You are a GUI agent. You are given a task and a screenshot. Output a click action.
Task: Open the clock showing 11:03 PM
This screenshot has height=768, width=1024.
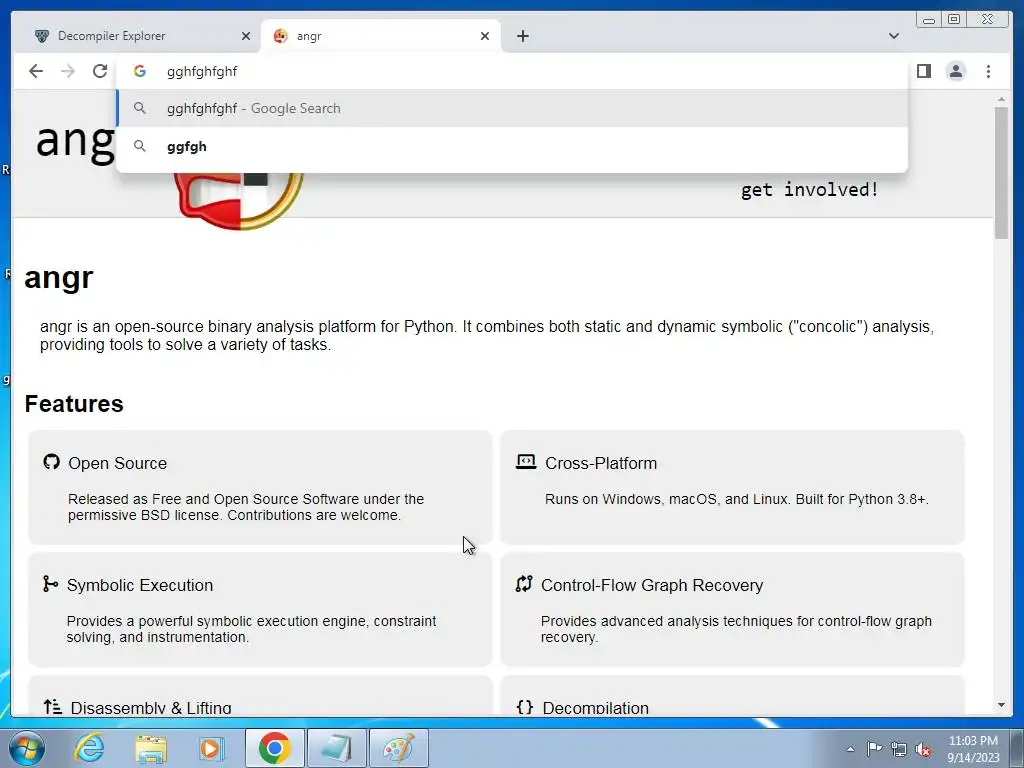pos(973,749)
